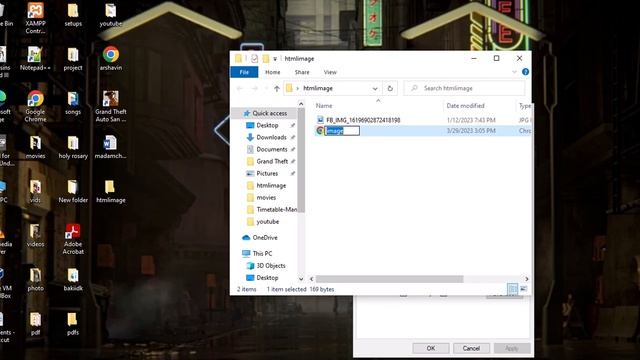
Task: Select Quick access in navigation pane
Action: coord(269,113)
